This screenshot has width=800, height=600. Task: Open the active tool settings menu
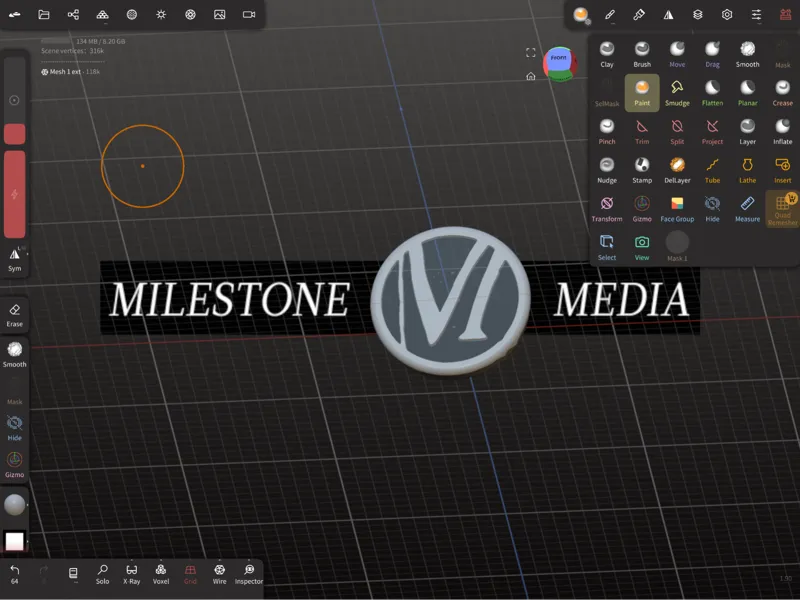pyautogui.click(x=581, y=15)
